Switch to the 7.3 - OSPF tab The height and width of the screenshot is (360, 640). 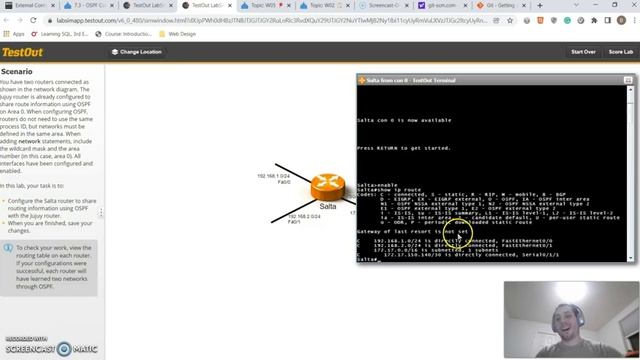(x=89, y=6)
